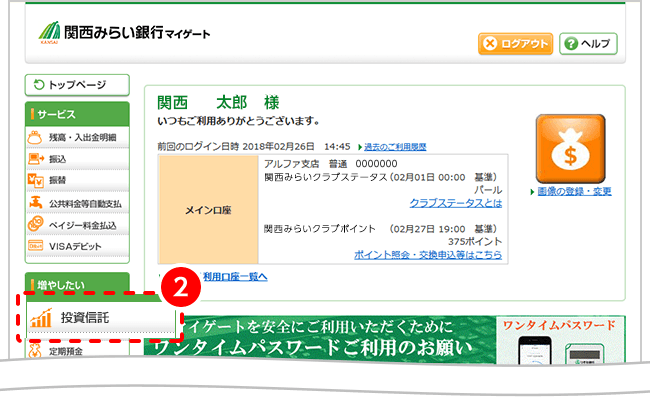This screenshot has width=650, height=397.
Task: Open 画像の登録・変更 link
Action: (574, 191)
